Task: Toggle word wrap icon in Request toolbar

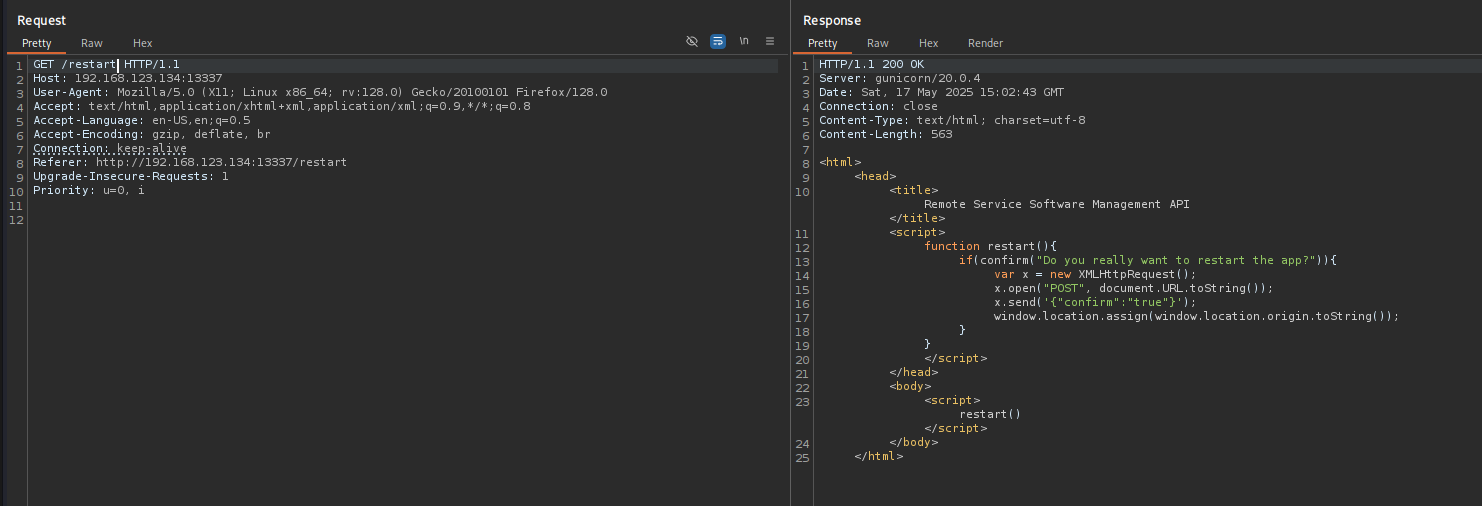Action: coord(717,41)
